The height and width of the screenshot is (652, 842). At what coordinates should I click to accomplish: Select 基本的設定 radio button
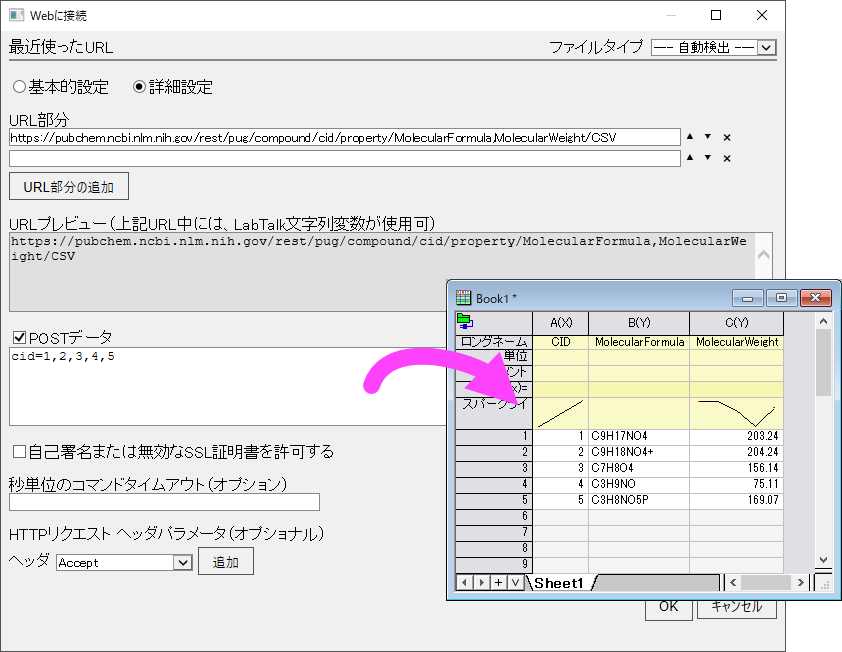pyautogui.click(x=19, y=86)
